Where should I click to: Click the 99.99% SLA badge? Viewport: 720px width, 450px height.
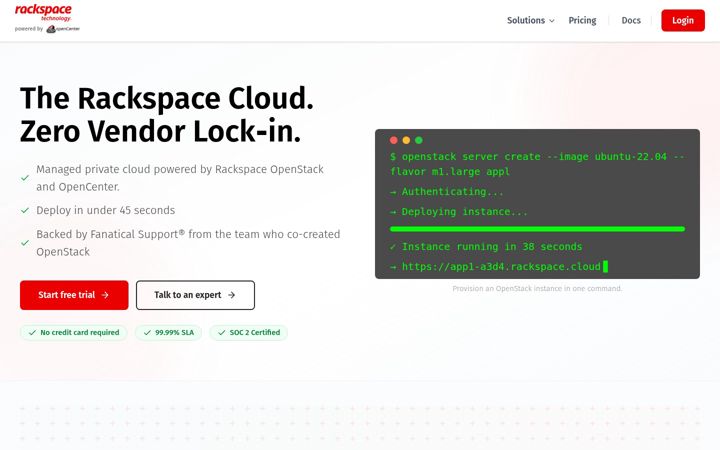click(169, 332)
